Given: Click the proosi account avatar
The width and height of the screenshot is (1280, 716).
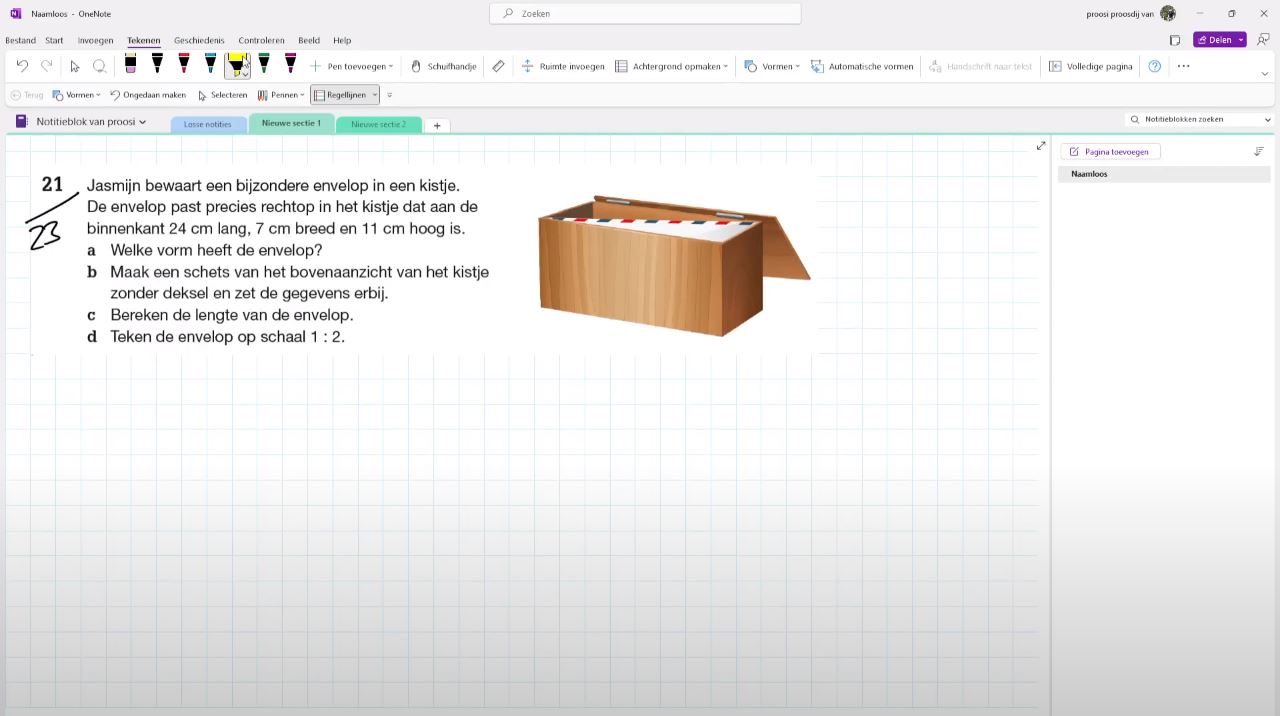Looking at the screenshot, I should [1168, 13].
